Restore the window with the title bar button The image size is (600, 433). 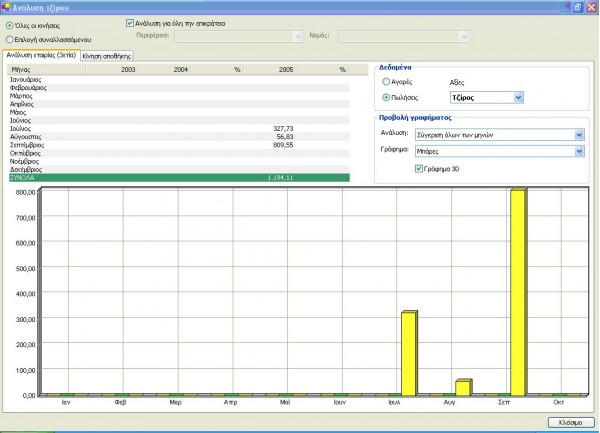click(x=577, y=7)
